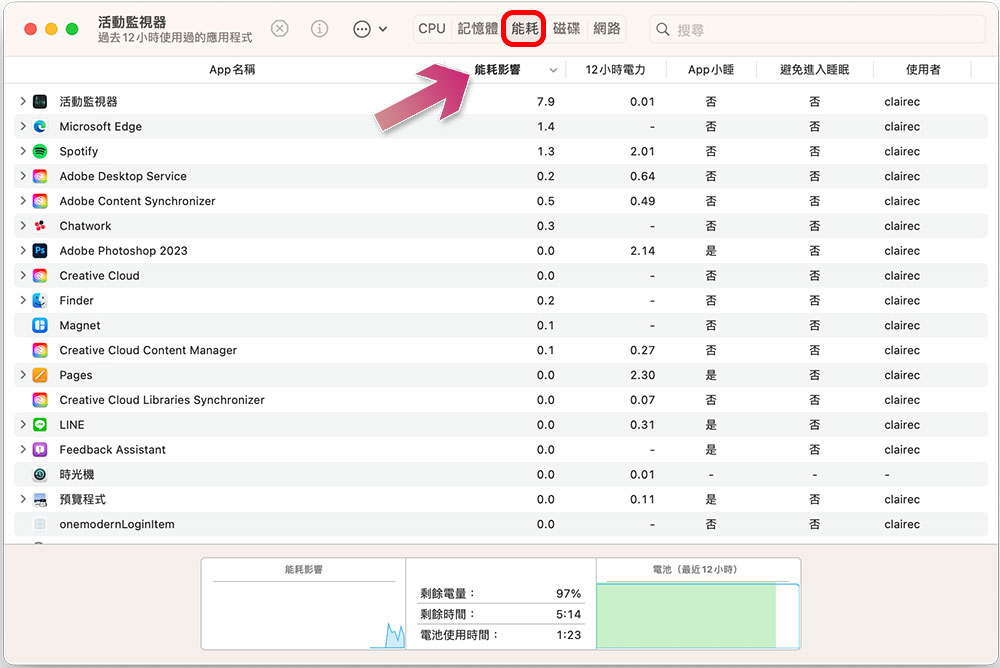
Task: Click the Photoshop 2023 Ps icon
Action: (x=40, y=251)
